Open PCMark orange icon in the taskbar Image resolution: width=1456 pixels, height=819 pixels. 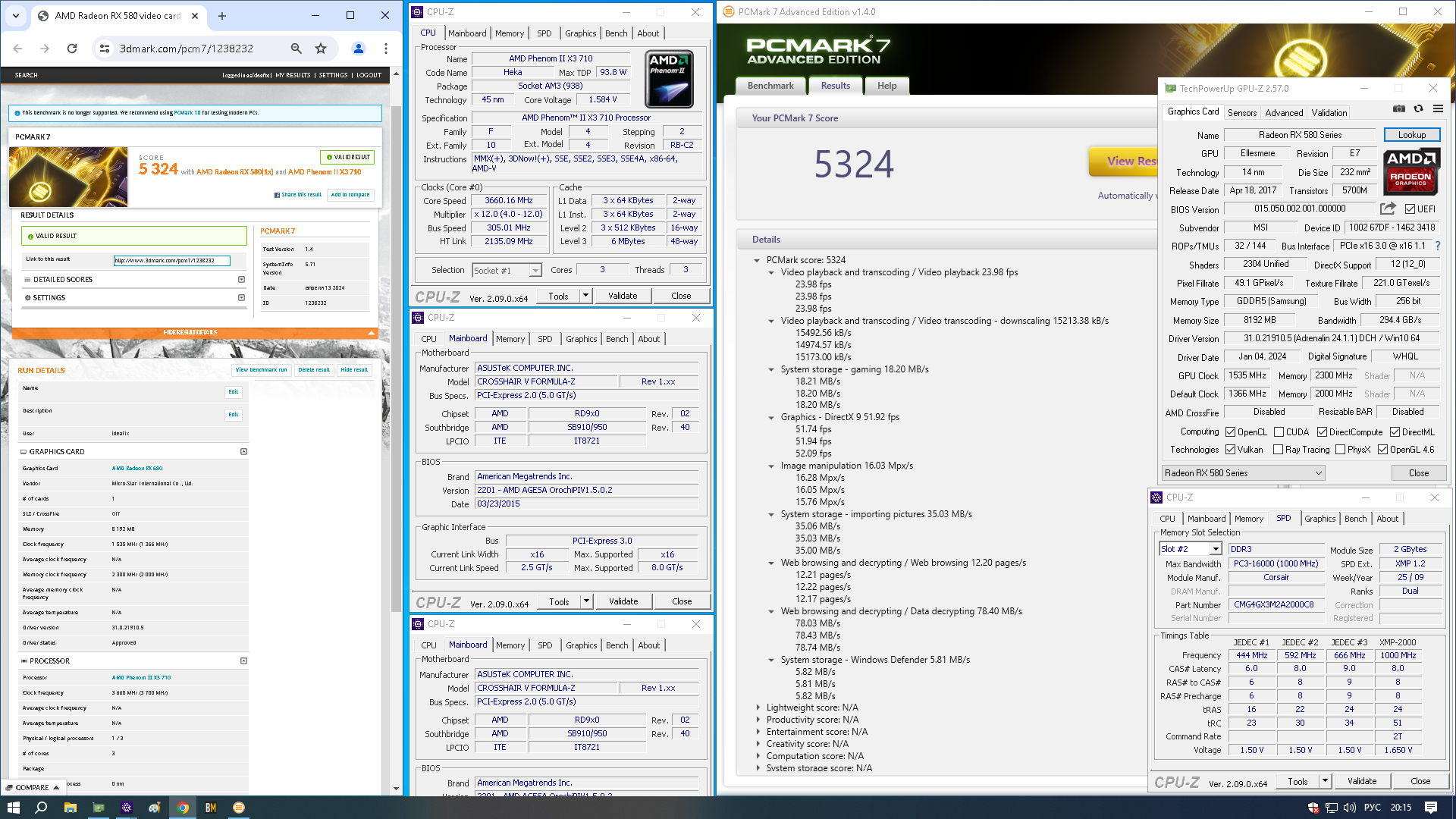click(239, 808)
